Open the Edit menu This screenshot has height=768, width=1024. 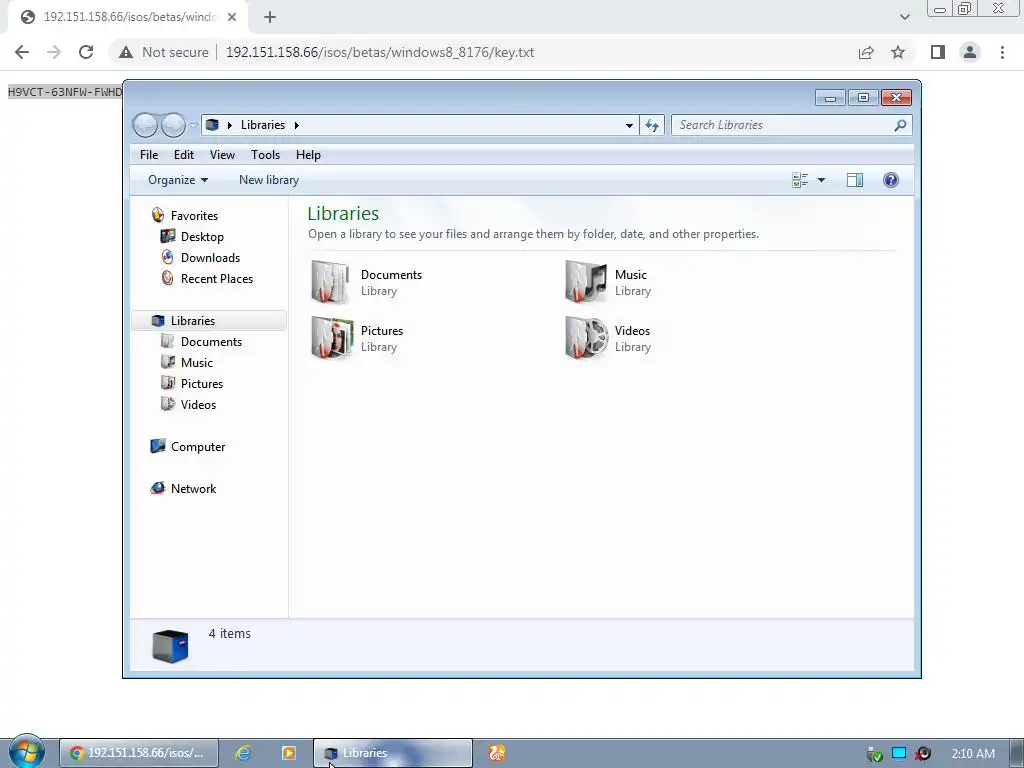184,155
